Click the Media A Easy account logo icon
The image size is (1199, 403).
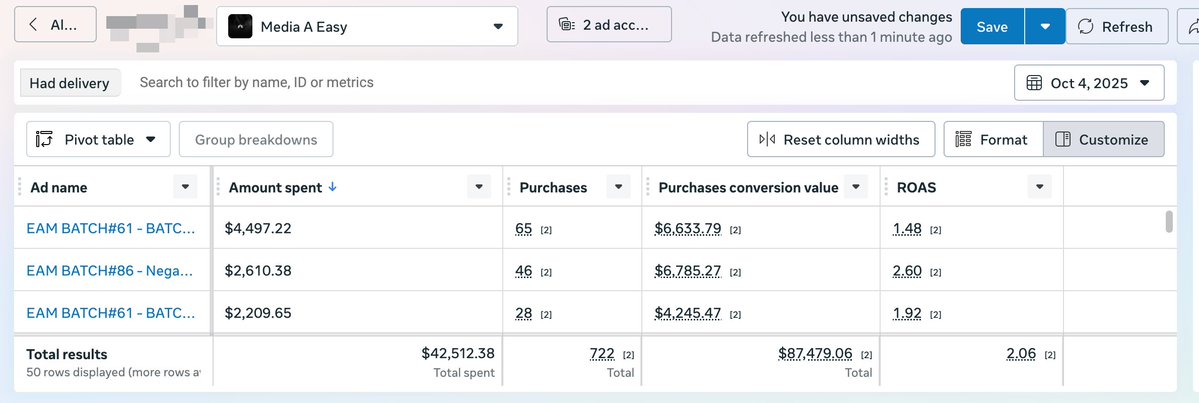pyautogui.click(x=240, y=27)
